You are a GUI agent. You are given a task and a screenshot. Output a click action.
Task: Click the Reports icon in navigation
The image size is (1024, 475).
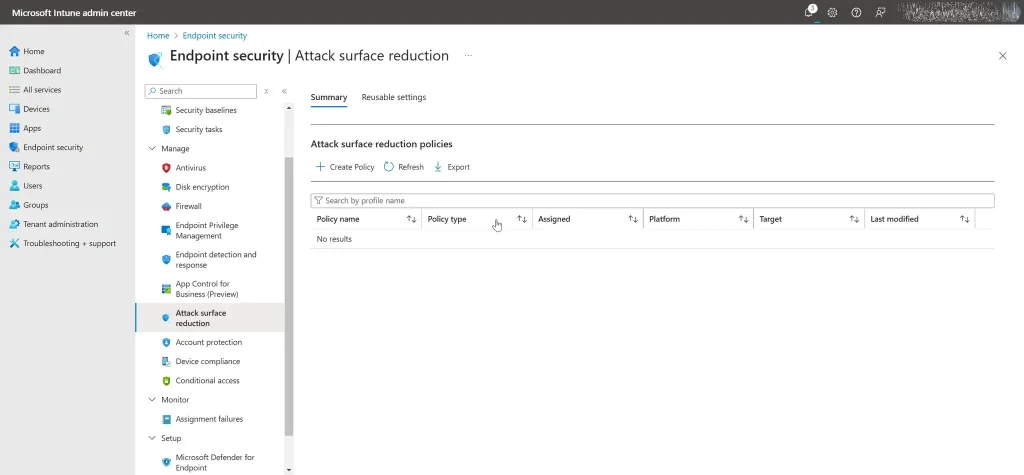pyautogui.click(x=14, y=167)
